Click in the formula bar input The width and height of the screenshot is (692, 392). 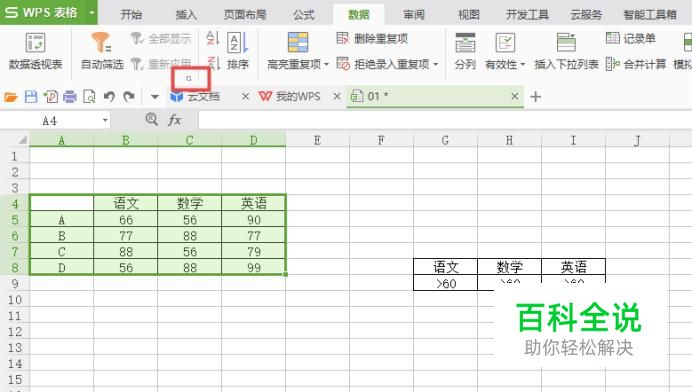pyautogui.click(x=445, y=120)
